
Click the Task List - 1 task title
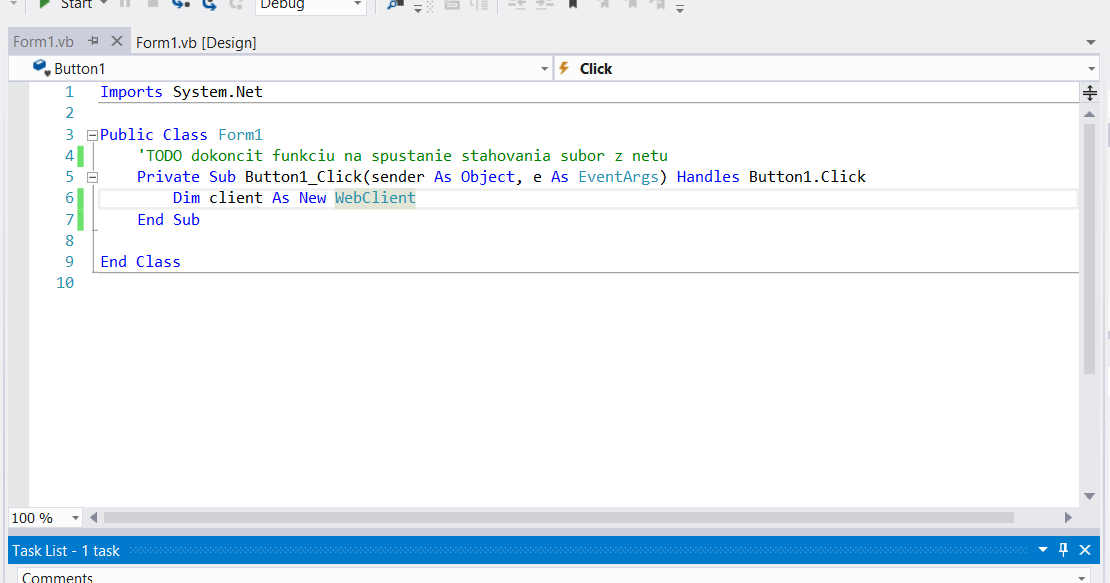(x=66, y=550)
